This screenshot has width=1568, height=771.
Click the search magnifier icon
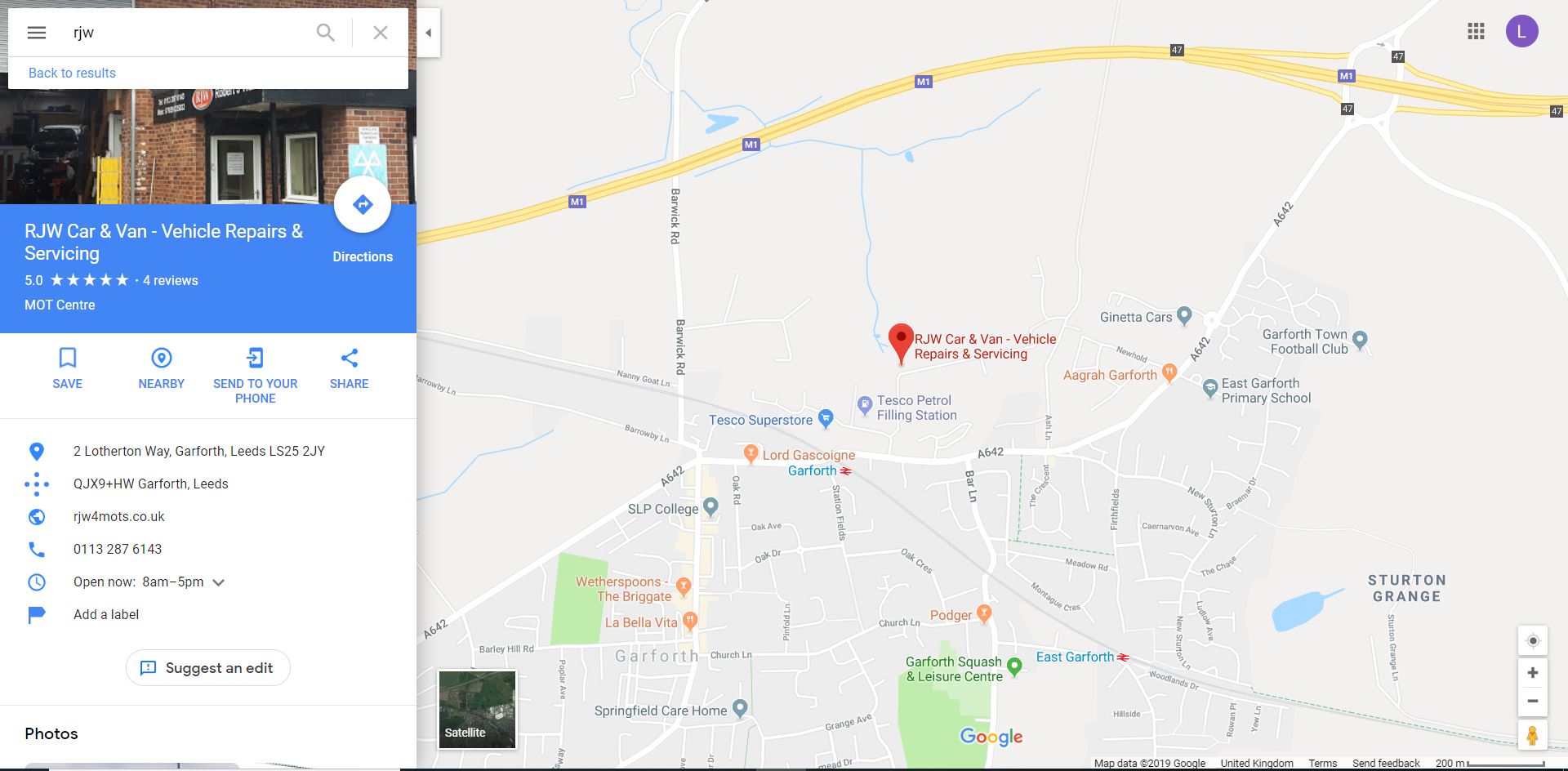tap(325, 33)
